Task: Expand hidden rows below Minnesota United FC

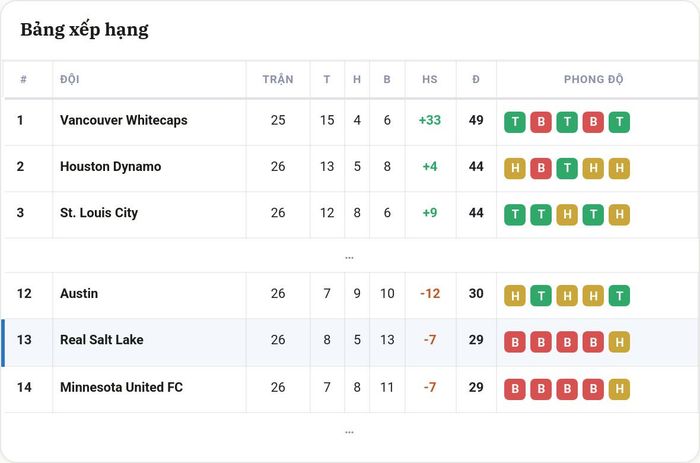Action: tap(350, 432)
